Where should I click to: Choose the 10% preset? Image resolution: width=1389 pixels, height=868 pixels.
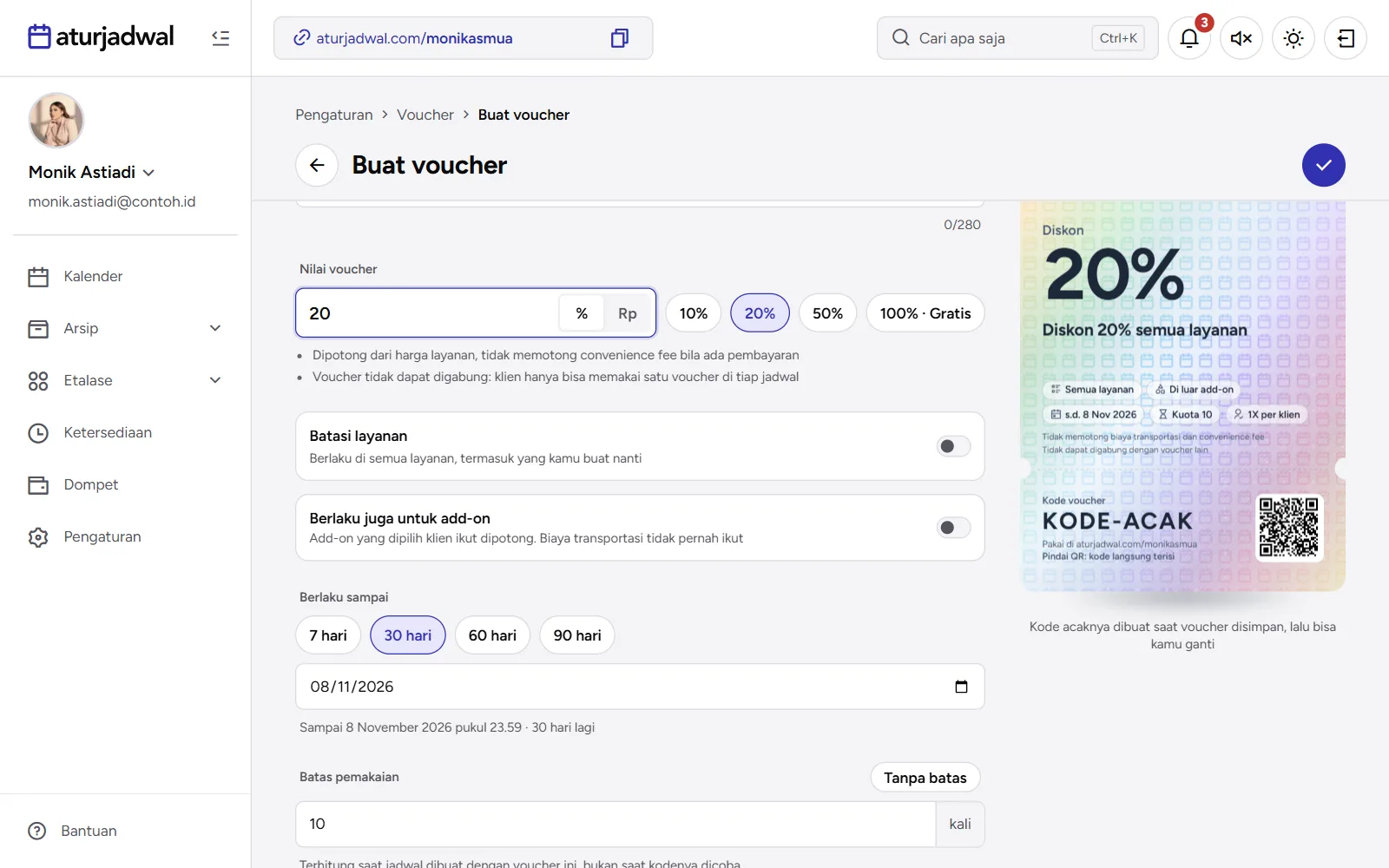pyautogui.click(x=694, y=313)
